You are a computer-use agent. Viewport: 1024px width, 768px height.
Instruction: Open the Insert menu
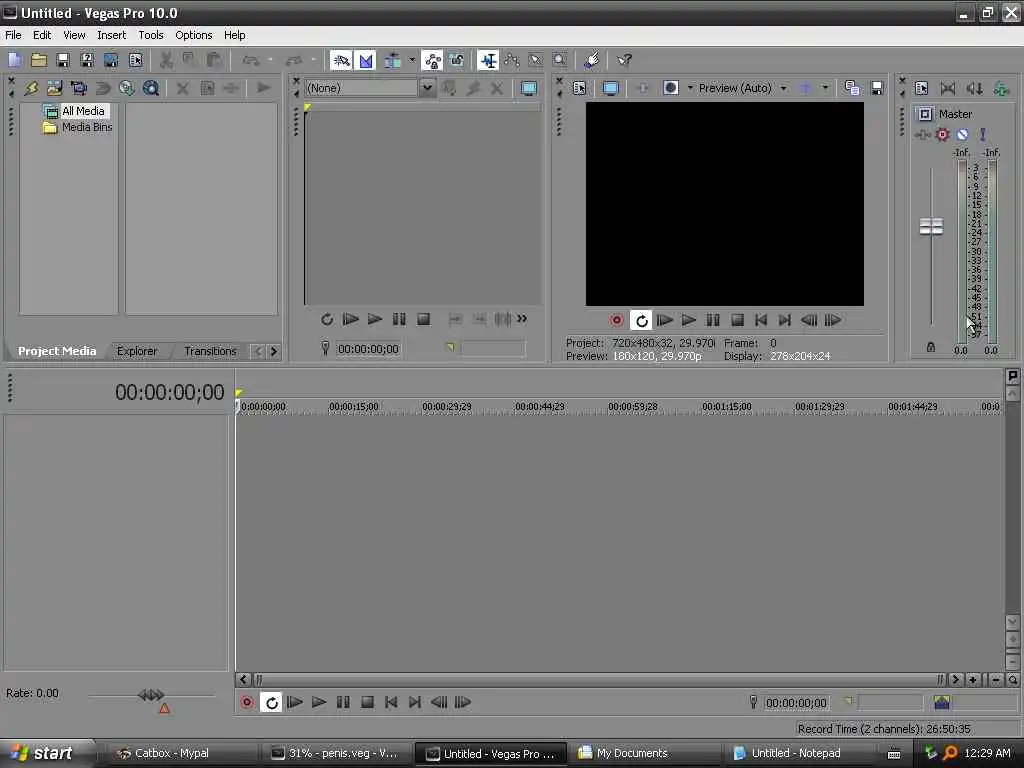click(x=112, y=35)
